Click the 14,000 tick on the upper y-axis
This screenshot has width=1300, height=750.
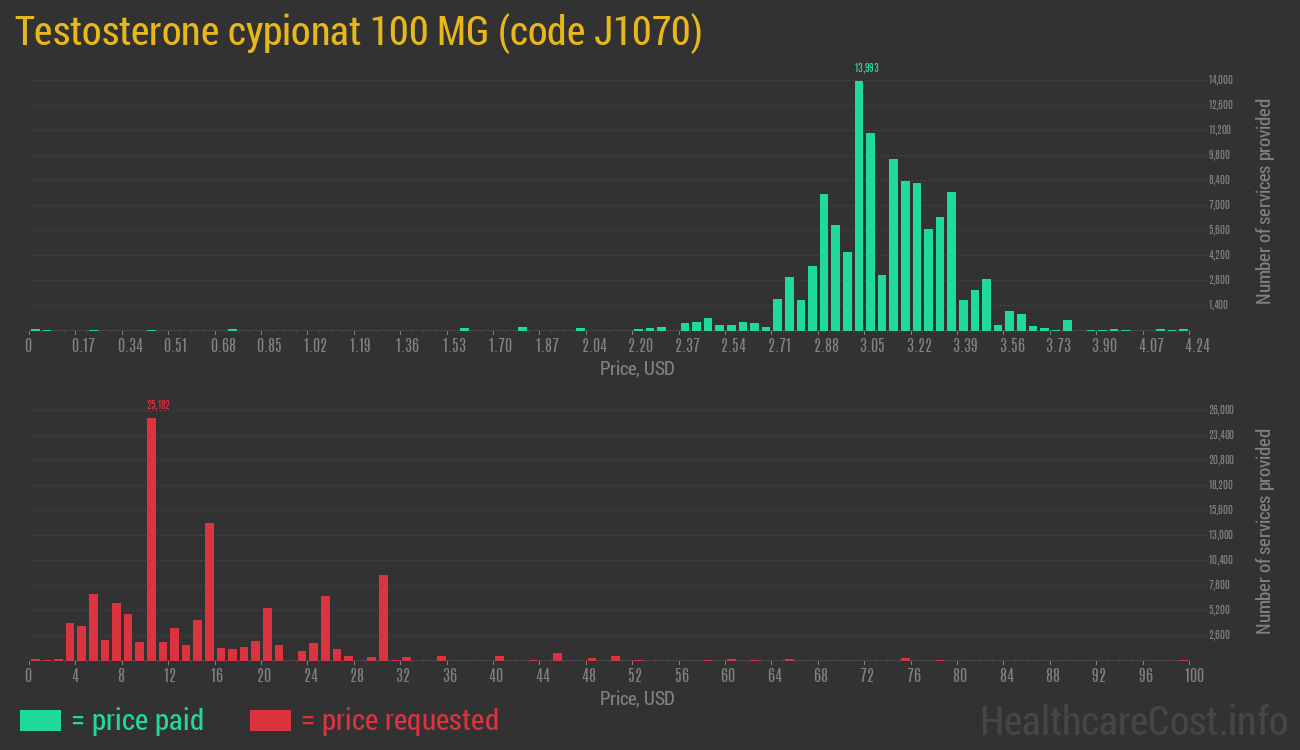[1220, 80]
